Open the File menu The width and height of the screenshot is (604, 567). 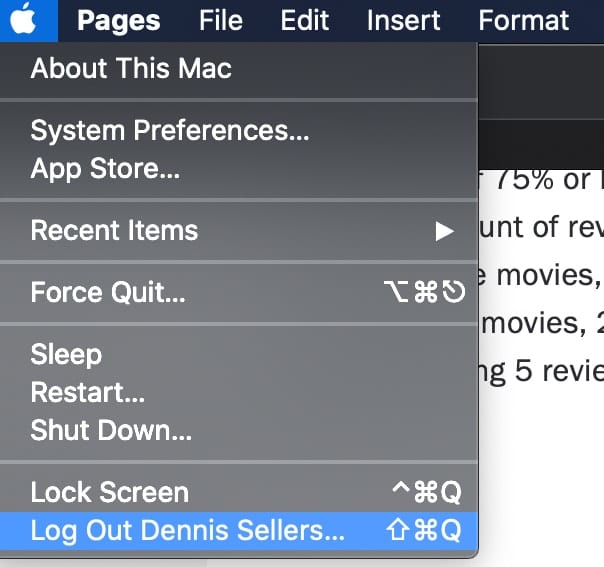tap(220, 20)
